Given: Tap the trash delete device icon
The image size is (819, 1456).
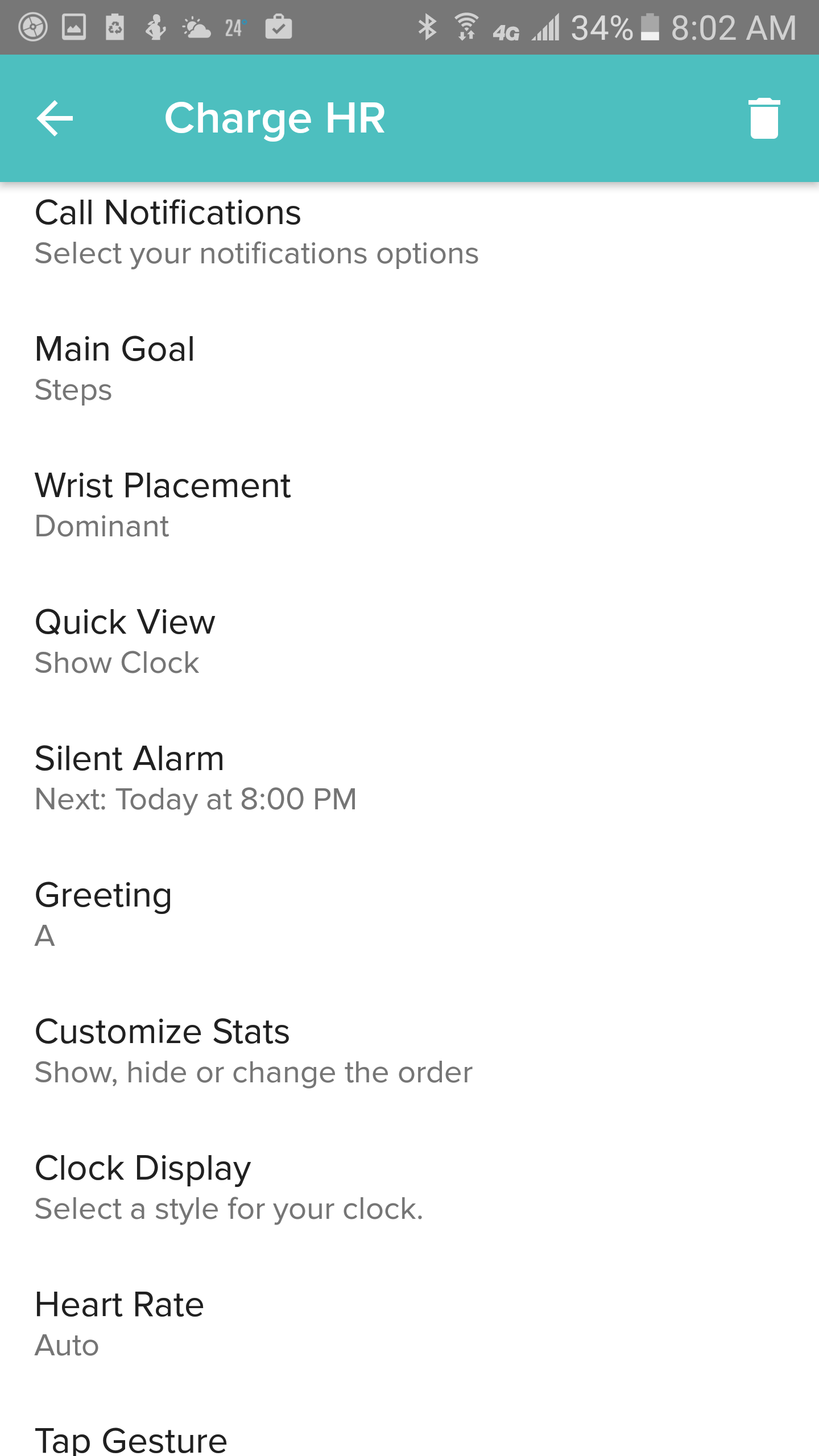Looking at the screenshot, I should 764,118.
